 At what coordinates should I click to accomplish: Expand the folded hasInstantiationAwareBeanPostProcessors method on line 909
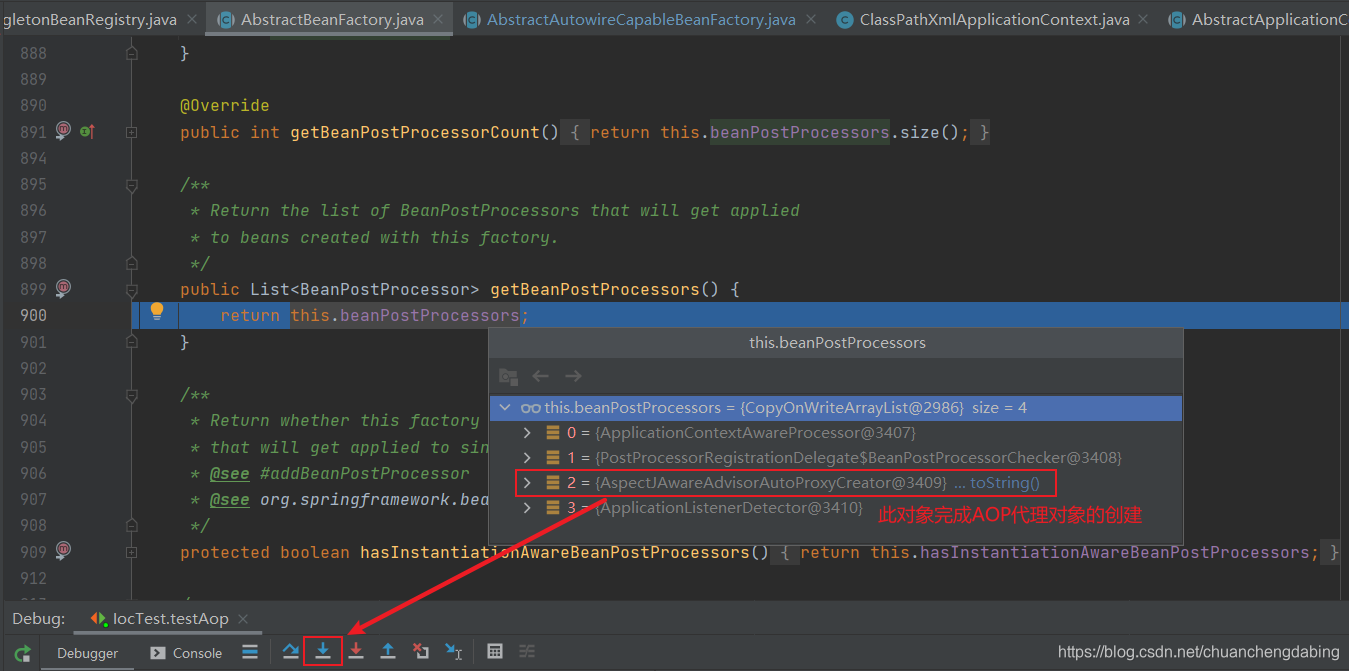point(132,552)
